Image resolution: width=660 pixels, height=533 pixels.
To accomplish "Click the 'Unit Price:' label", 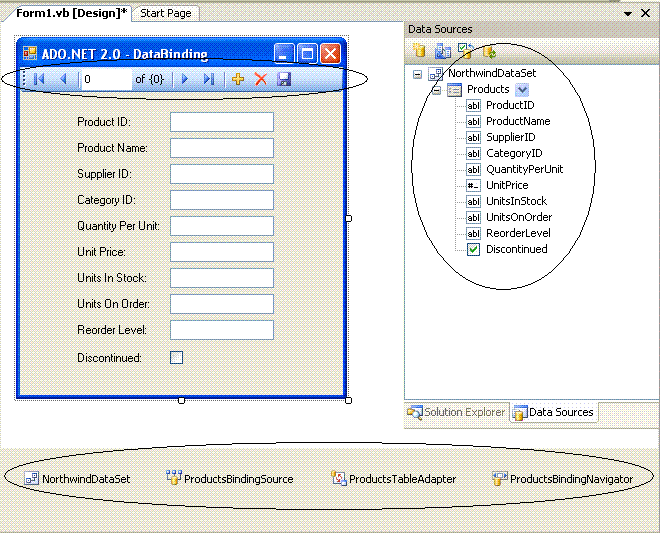I will (x=101, y=252).
